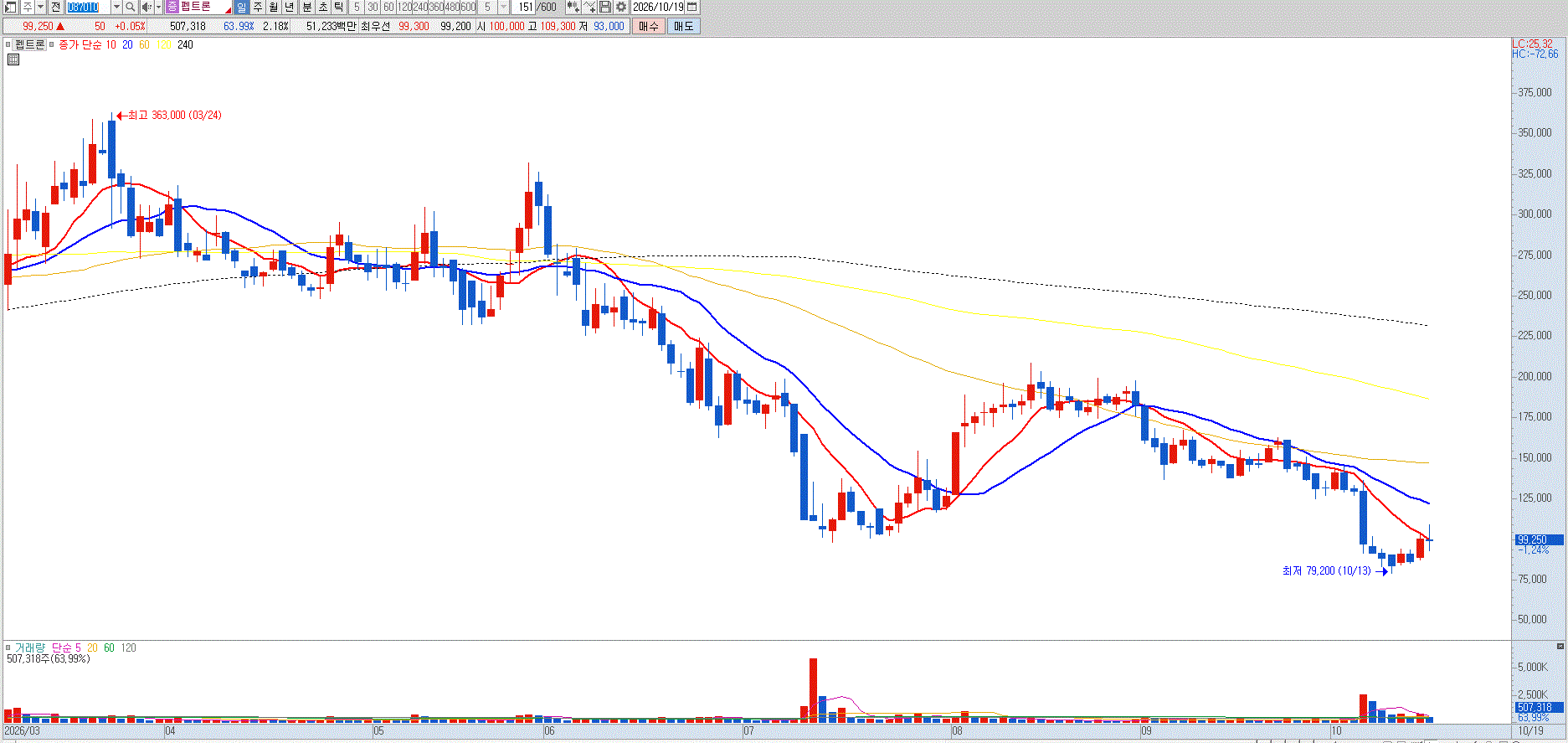Switch to minute 분 chart
The width and height of the screenshot is (1568, 743).
pyautogui.click(x=306, y=7)
